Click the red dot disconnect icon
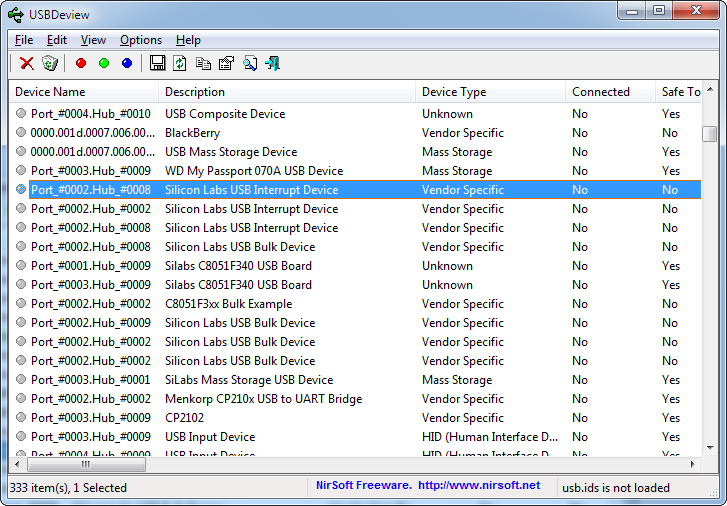727x506 pixels. coord(81,64)
